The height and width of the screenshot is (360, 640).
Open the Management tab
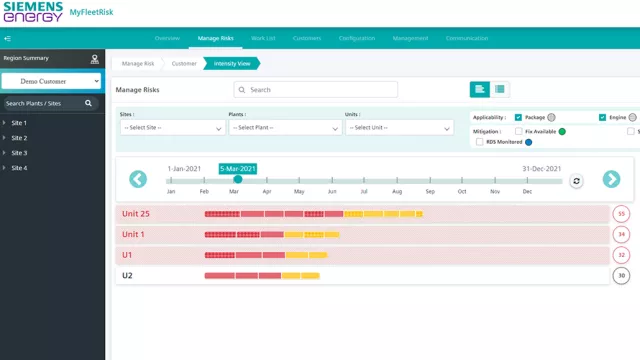coord(410,38)
